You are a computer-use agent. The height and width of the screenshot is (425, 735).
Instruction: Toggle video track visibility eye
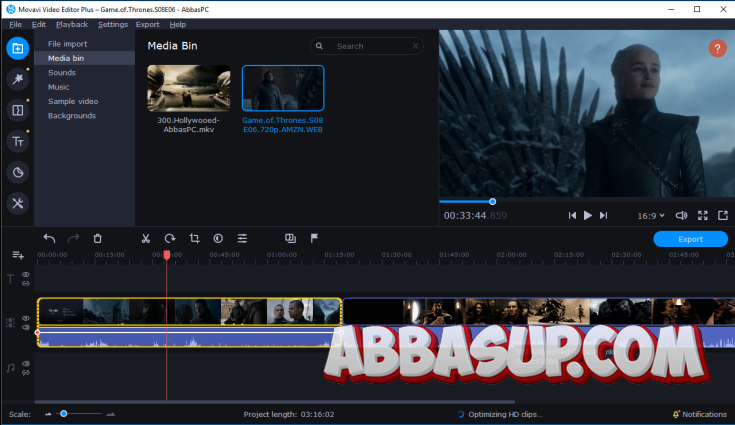[x=26, y=318]
